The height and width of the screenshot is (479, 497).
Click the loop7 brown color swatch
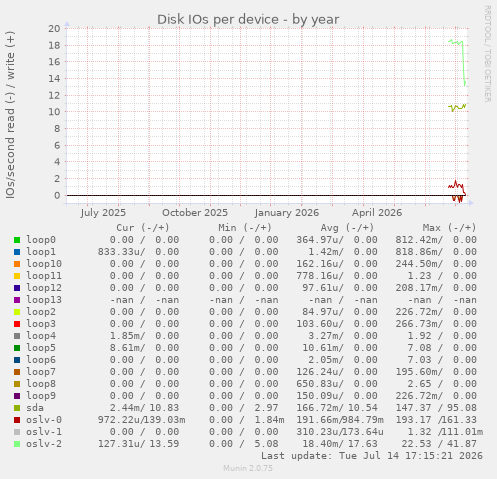[17, 372]
